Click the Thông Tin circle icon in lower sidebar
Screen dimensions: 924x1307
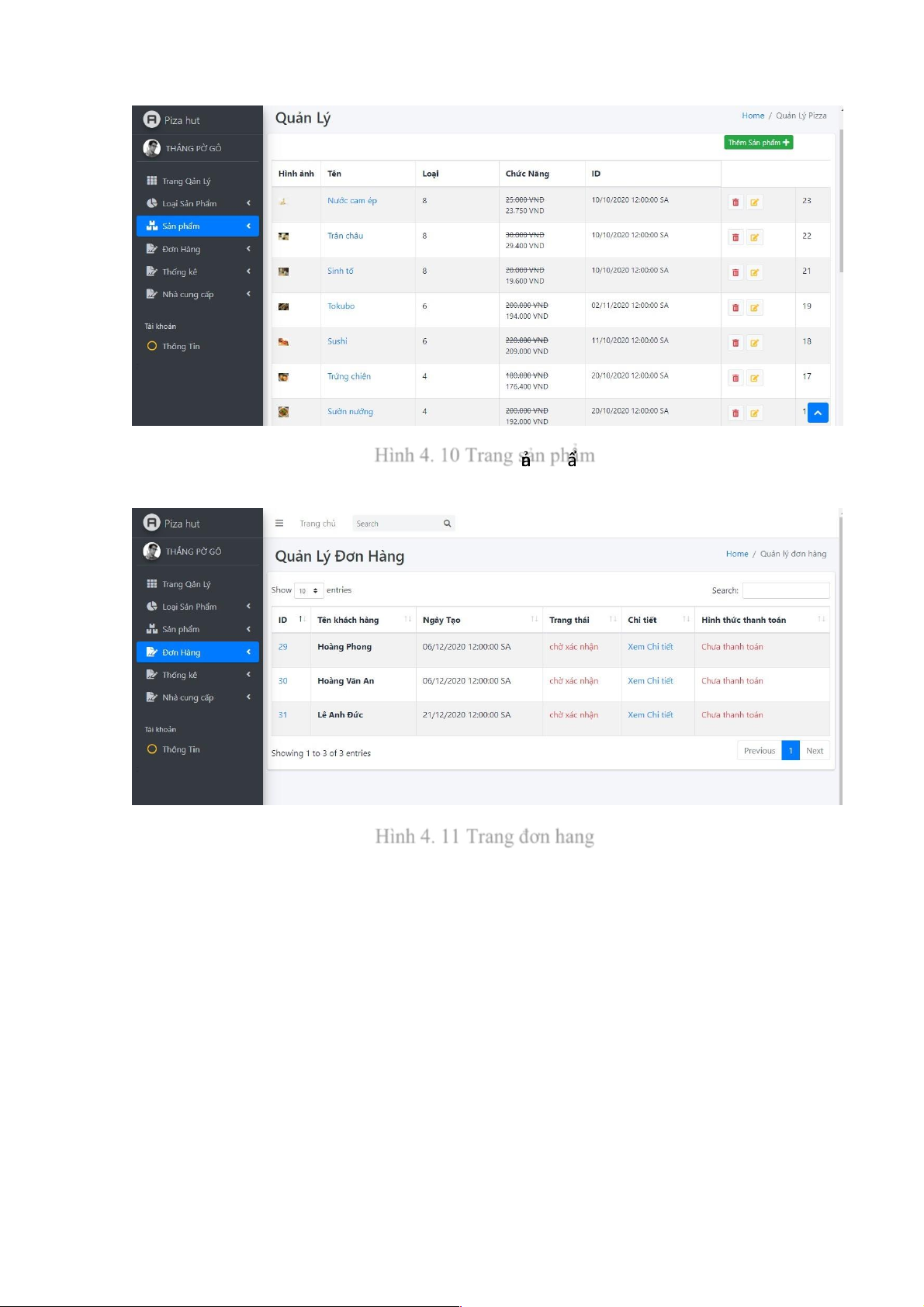pos(152,749)
